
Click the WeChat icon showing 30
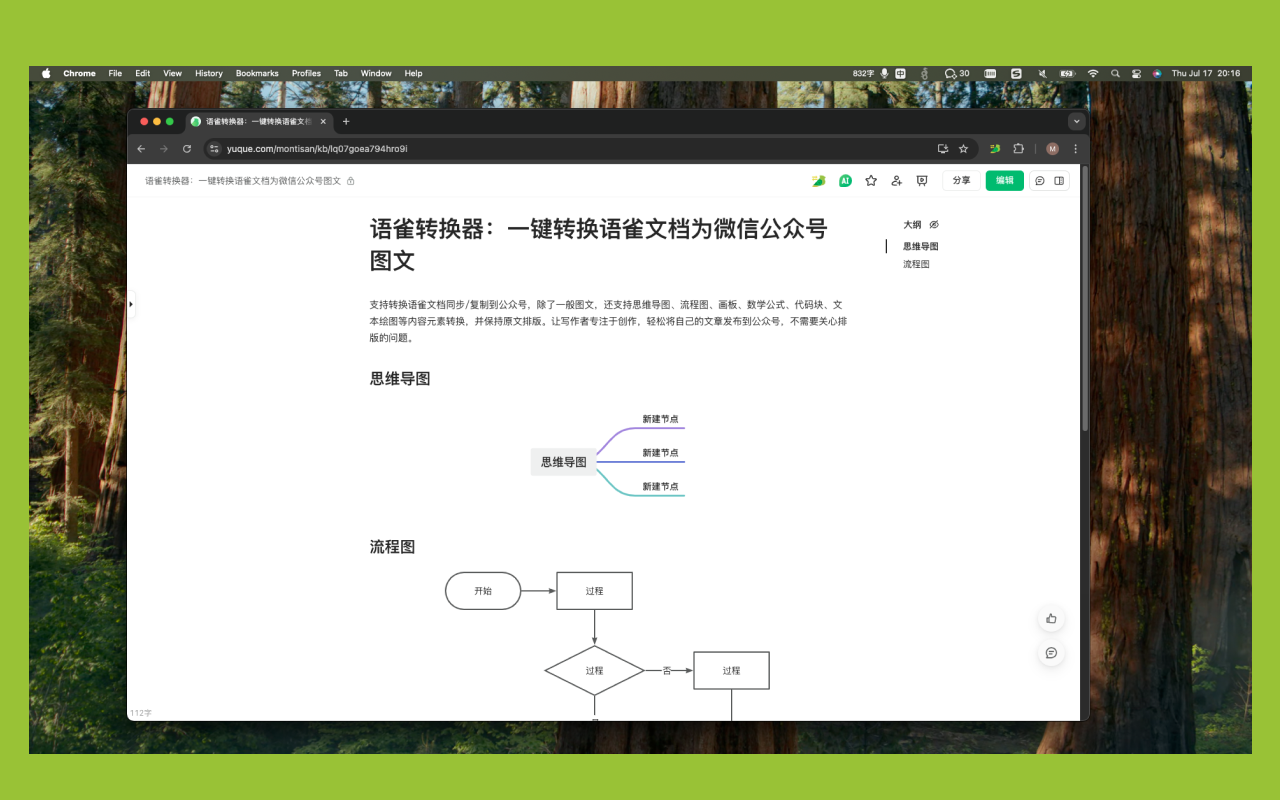(957, 73)
